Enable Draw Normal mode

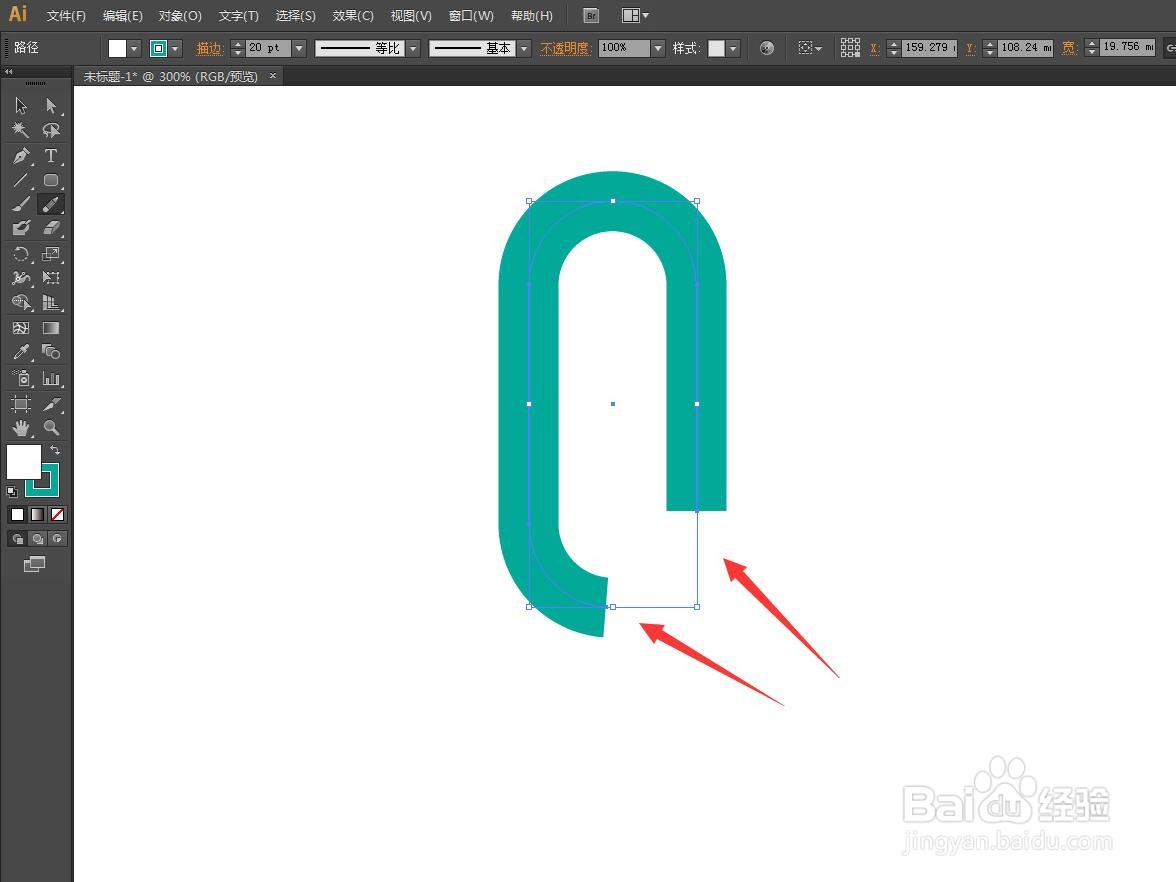17,538
